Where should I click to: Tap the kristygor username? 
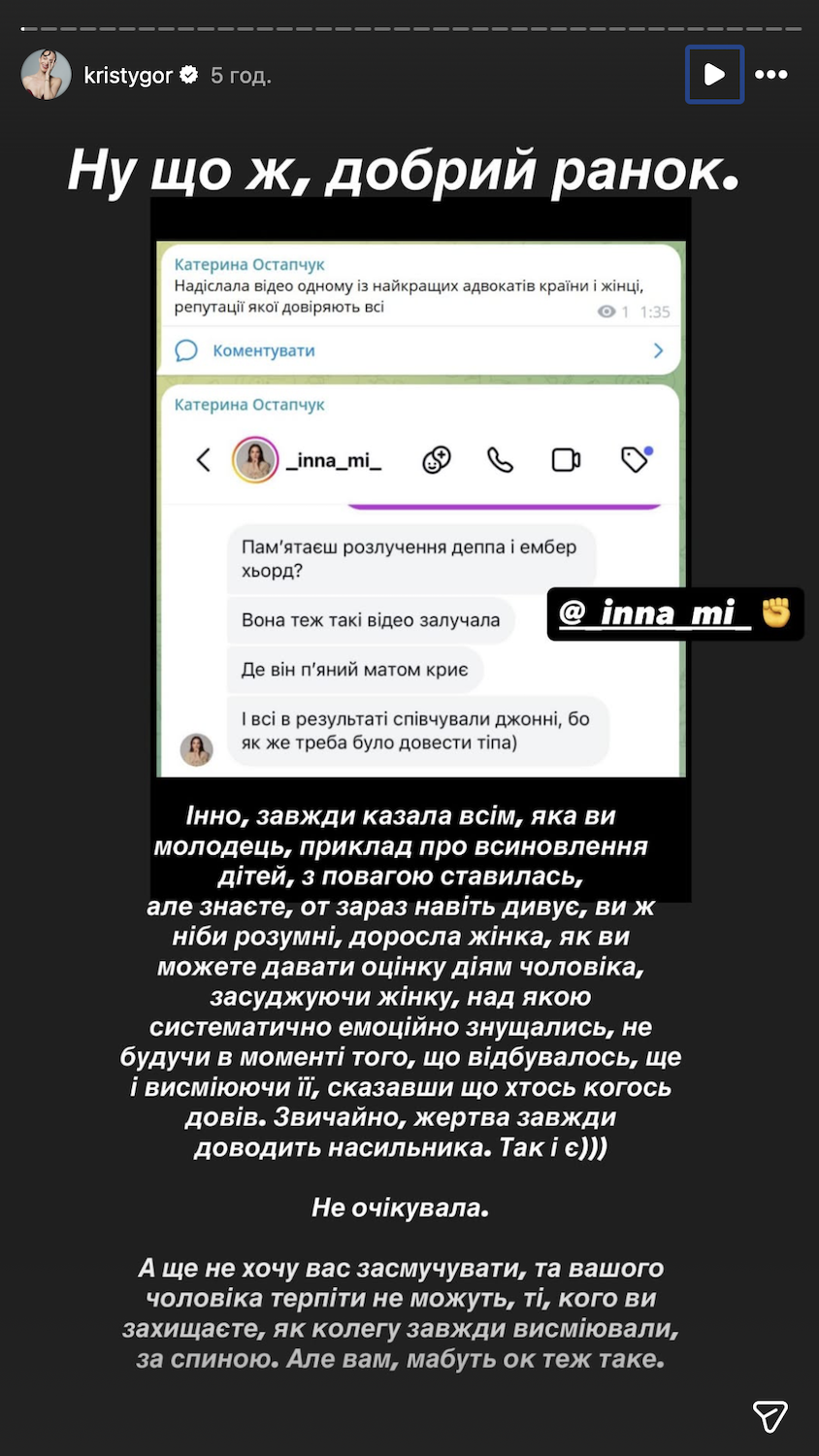click(x=128, y=75)
